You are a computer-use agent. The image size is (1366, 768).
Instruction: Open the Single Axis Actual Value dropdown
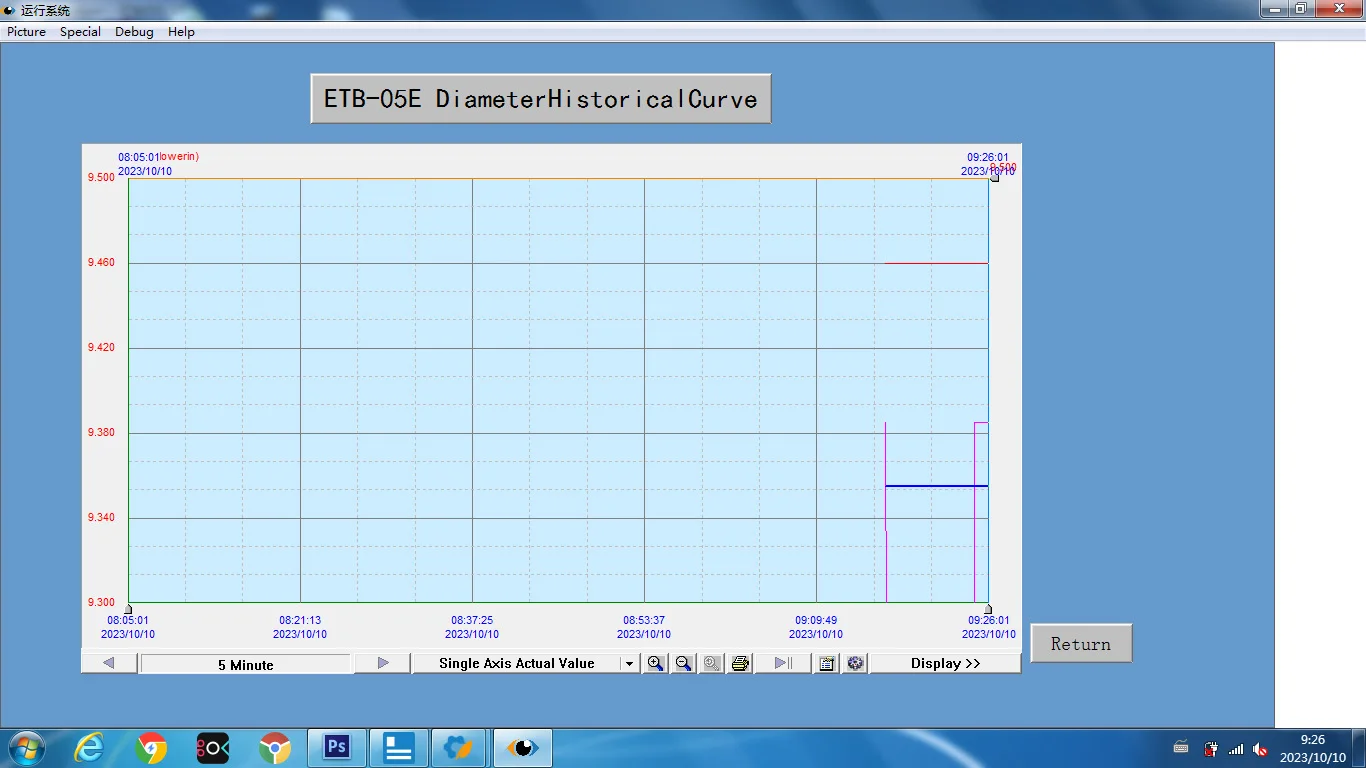[628, 663]
